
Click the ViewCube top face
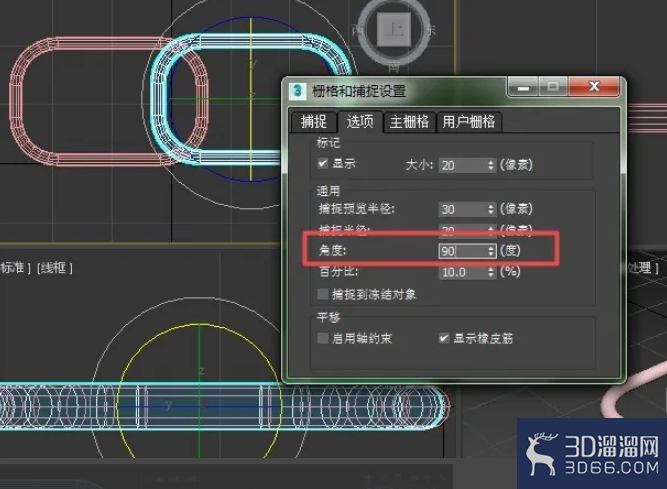point(393,29)
